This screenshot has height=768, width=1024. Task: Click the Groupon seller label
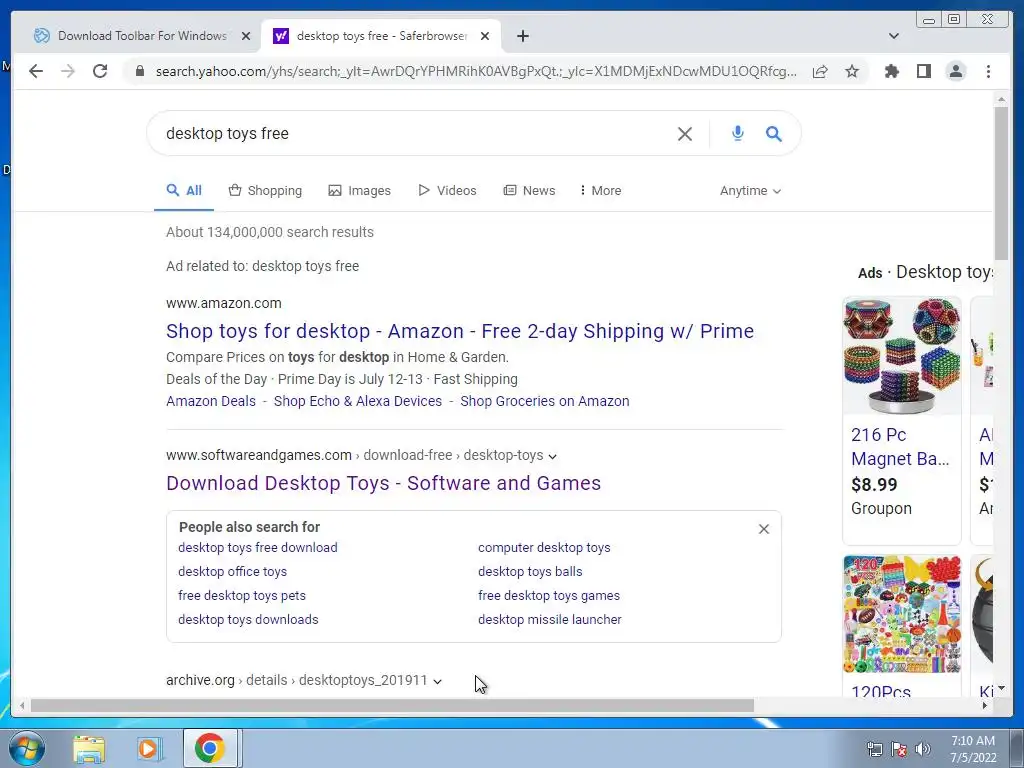[881, 508]
